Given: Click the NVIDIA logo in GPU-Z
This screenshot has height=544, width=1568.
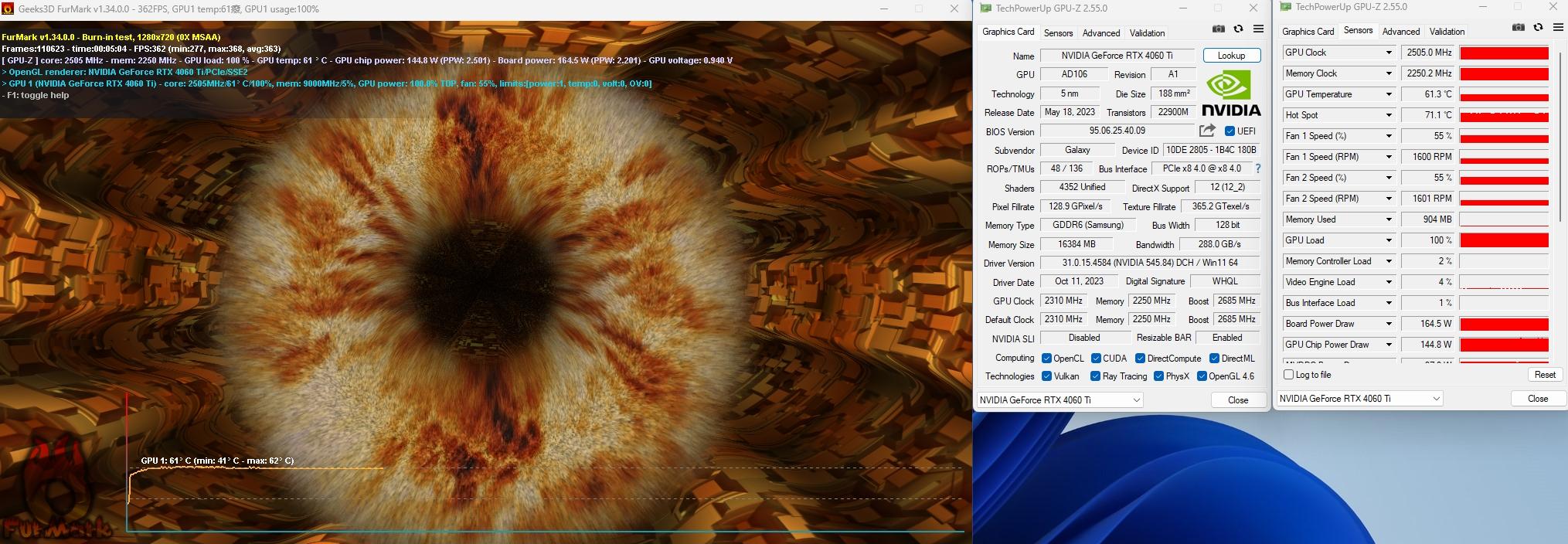Looking at the screenshot, I should tap(1231, 93).
